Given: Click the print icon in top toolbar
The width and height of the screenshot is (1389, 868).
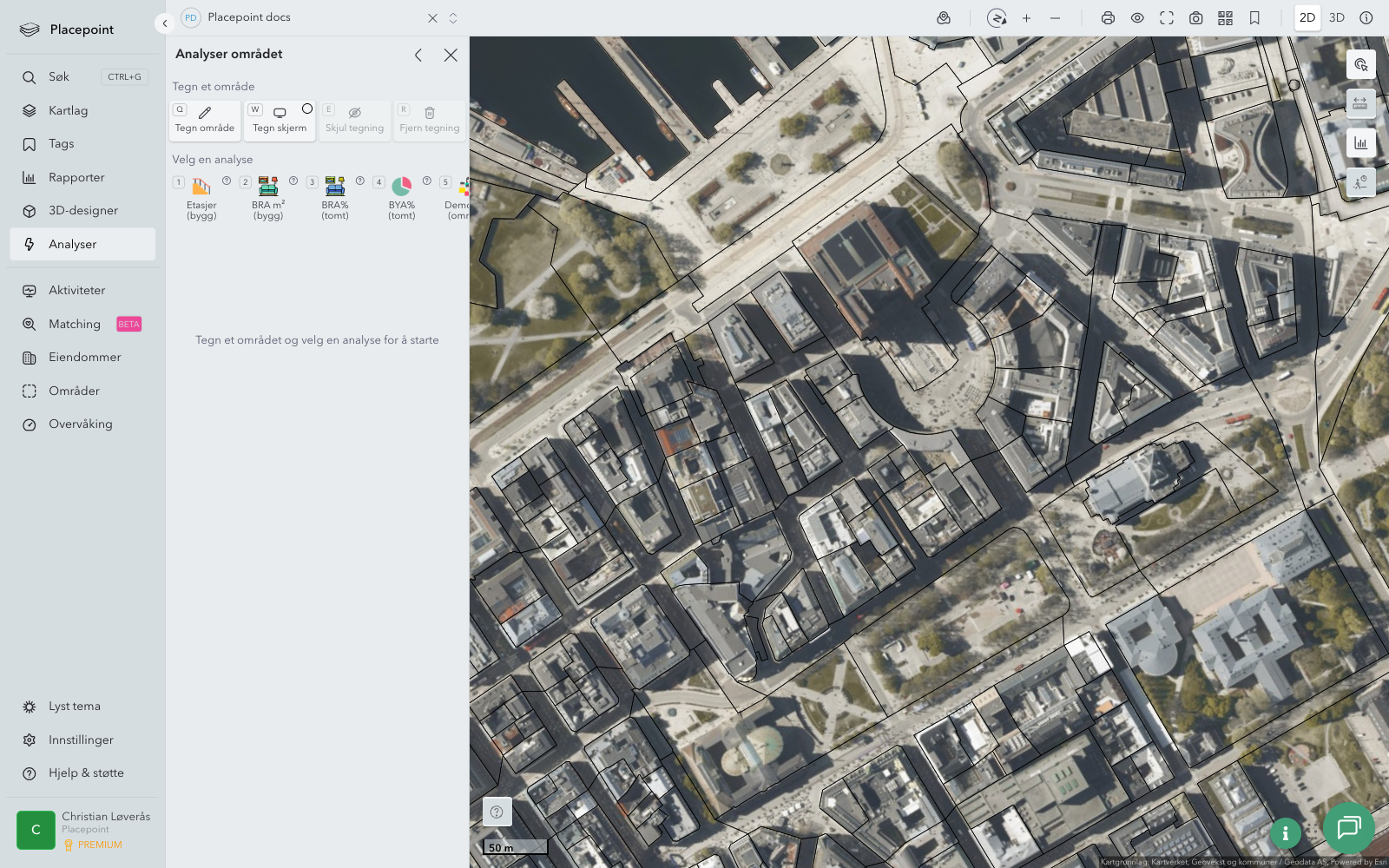Looking at the screenshot, I should tap(1108, 18).
